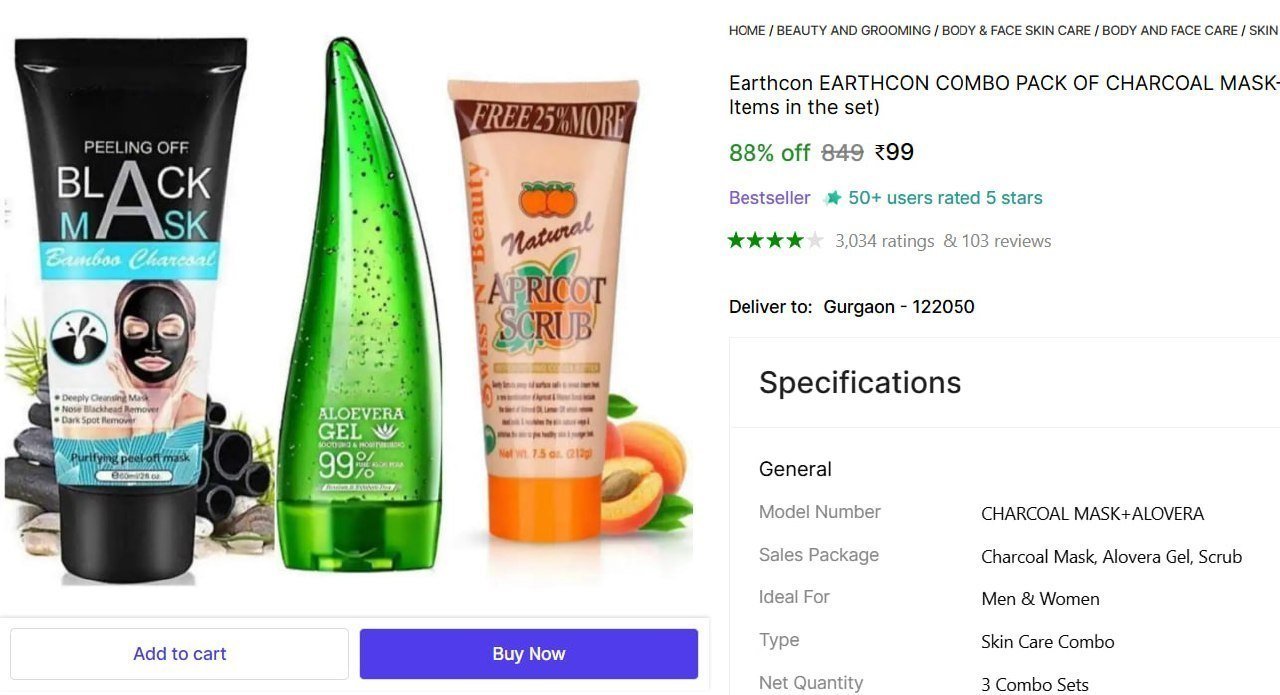The width and height of the screenshot is (1280, 695).
Task: Click the ₹99 sale price
Action: [x=894, y=152]
